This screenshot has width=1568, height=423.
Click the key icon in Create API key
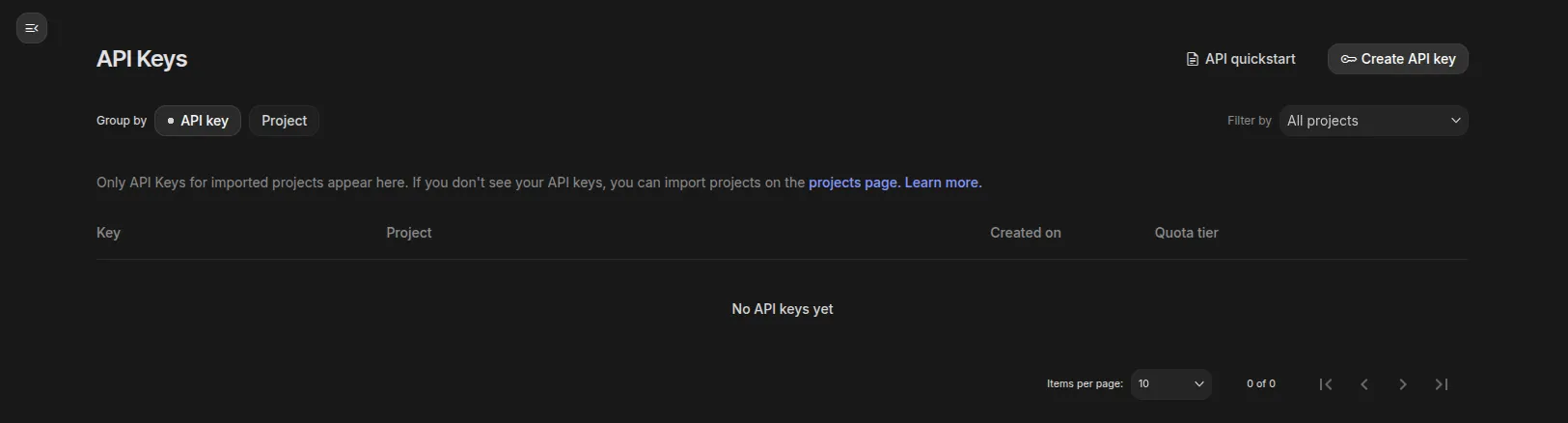point(1348,59)
